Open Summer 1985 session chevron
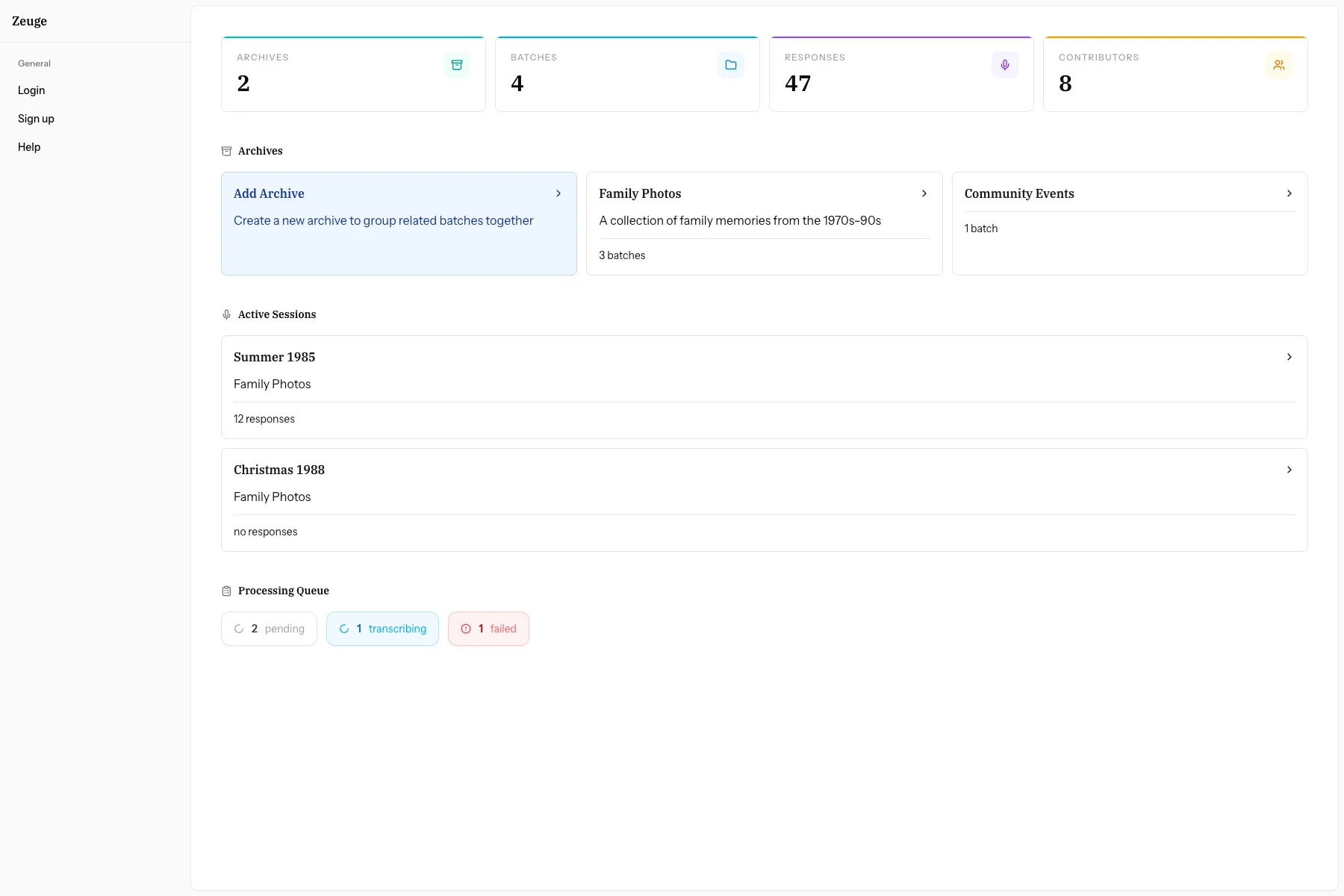Viewport: 1344px width, 896px height. 1289,357
